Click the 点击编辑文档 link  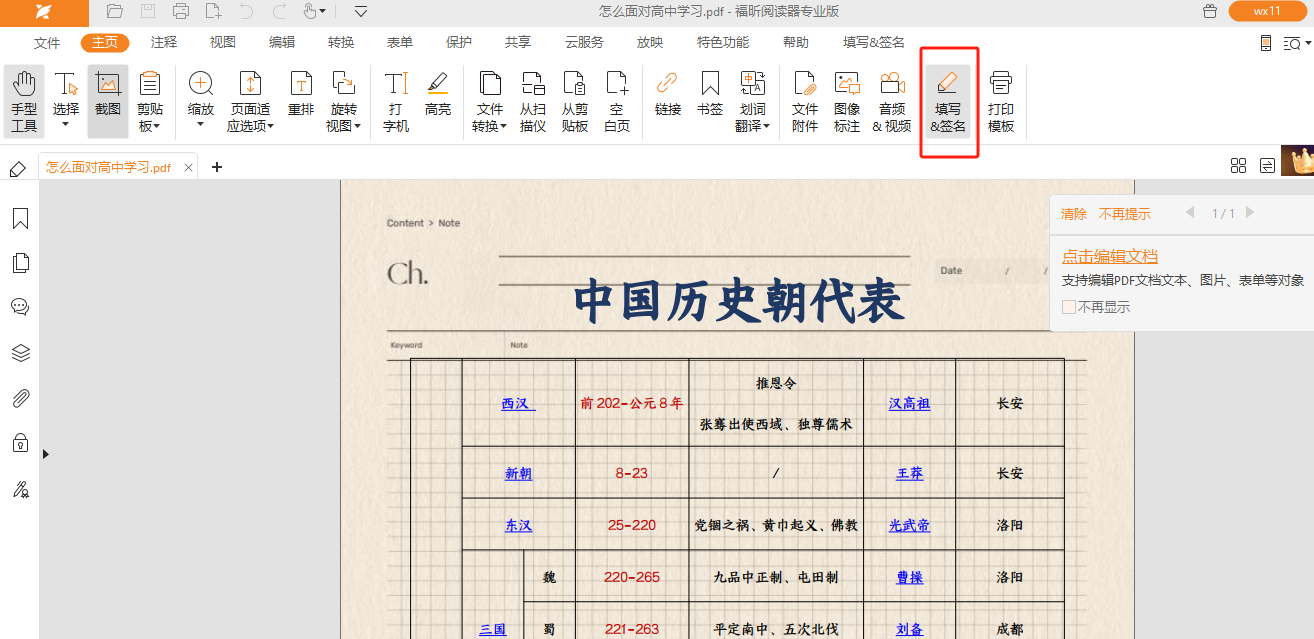pyautogui.click(x=1110, y=257)
